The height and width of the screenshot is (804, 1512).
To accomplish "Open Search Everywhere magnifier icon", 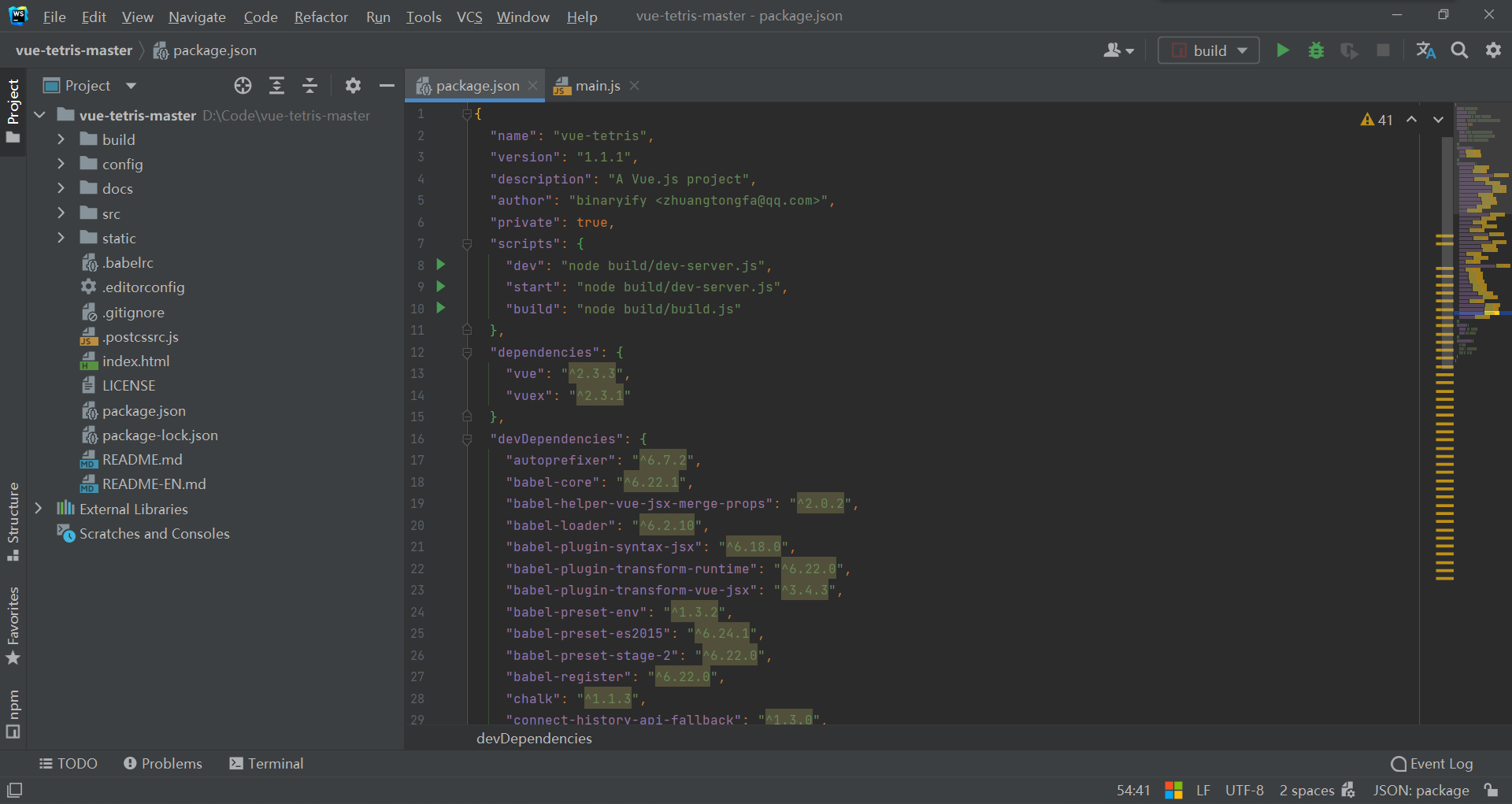I will [1459, 50].
